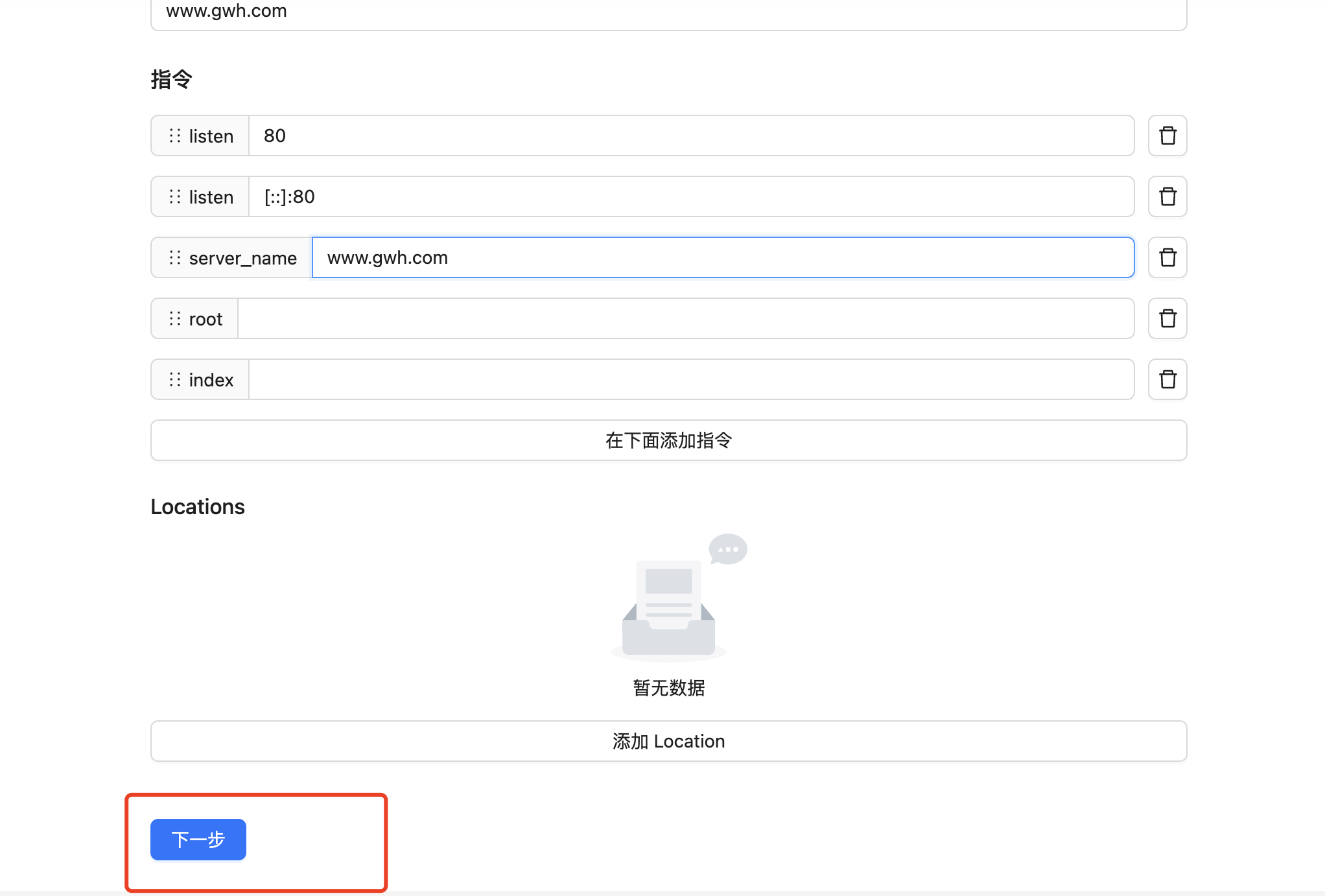Image resolution: width=1325 pixels, height=896 pixels.
Task: Click 在下面添加指令 add directive button
Action: tap(668, 440)
